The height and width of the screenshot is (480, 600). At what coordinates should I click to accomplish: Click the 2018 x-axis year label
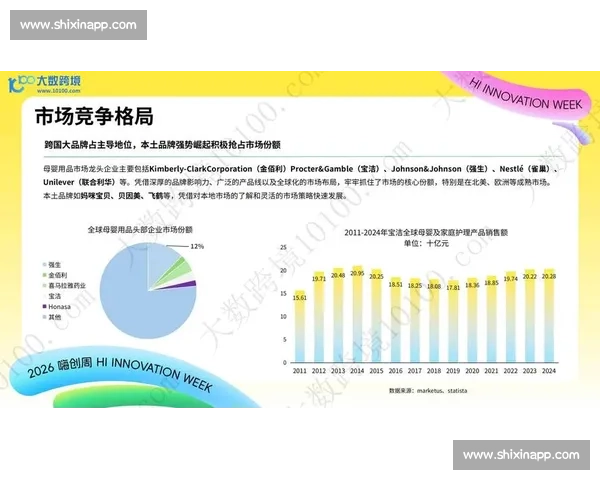(x=434, y=371)
